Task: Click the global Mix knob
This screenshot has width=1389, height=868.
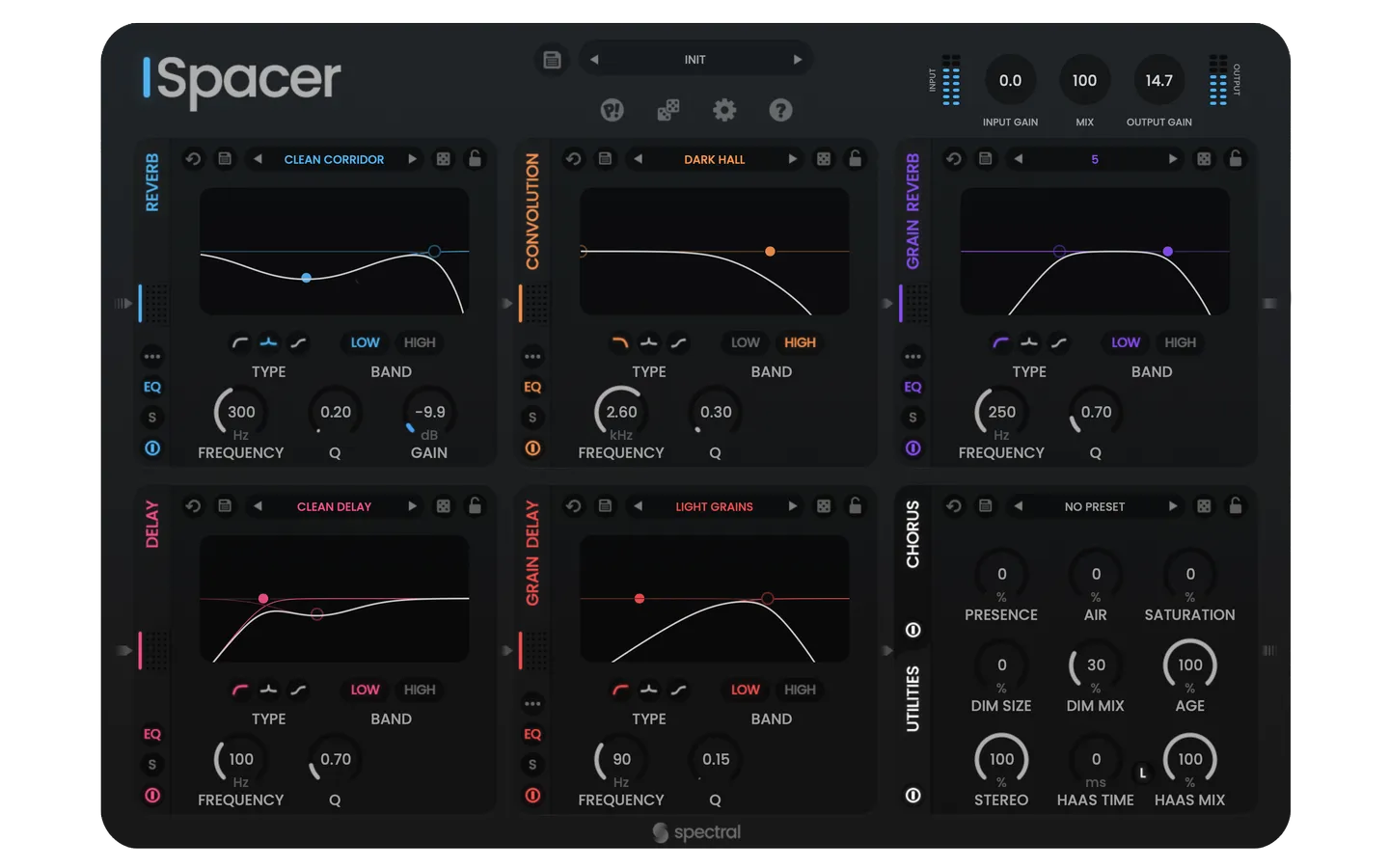Action: coord(1084,81)
